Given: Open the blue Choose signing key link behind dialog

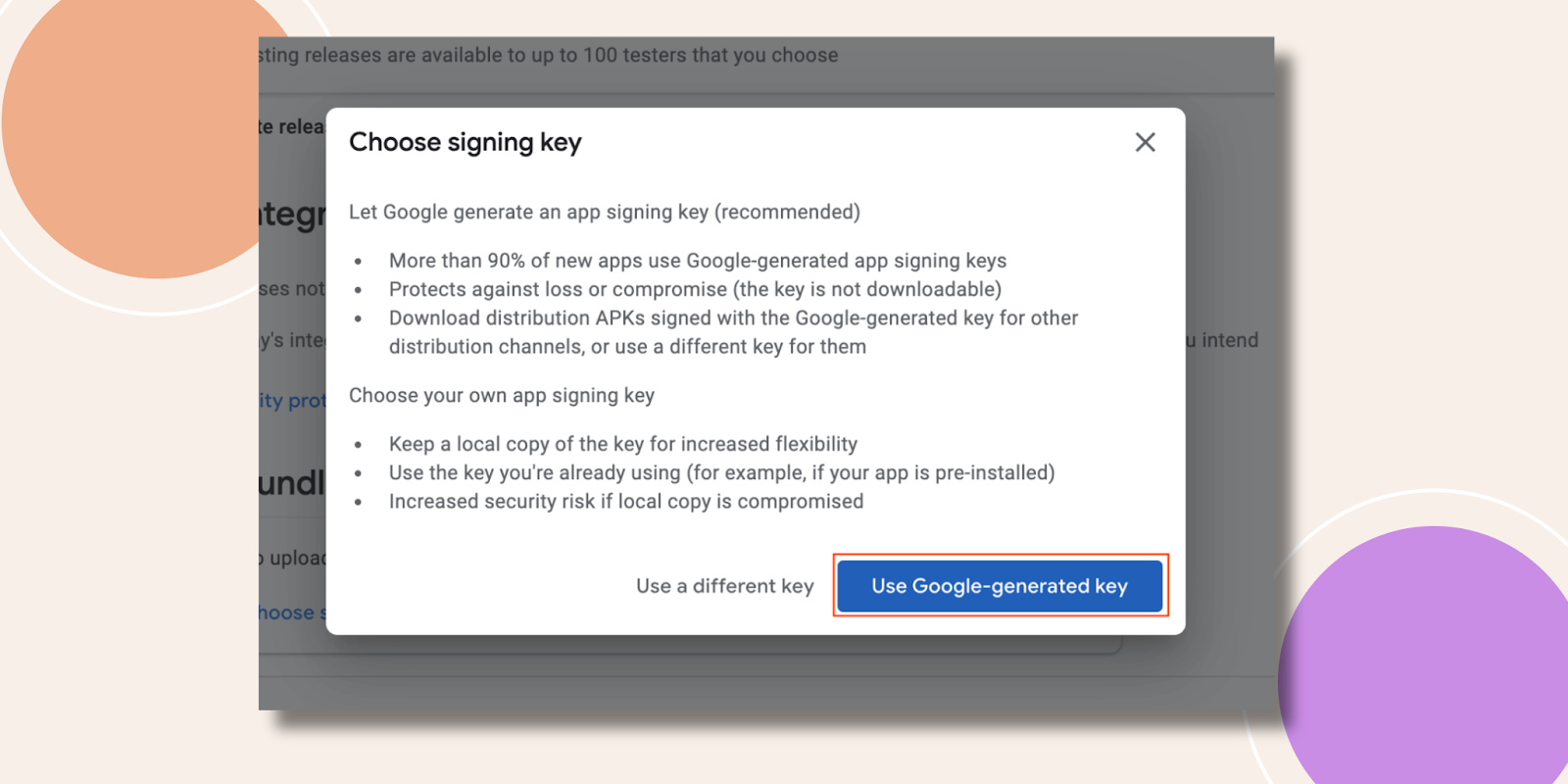Looking at the screenshot, I should pyautogui.click(x=292, y=612).
